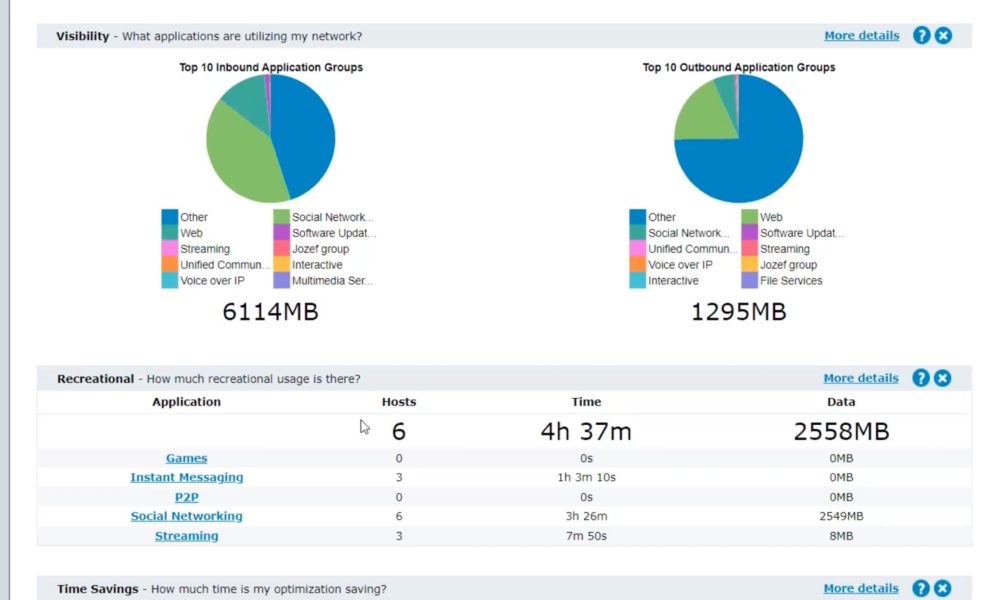Image resolution: width=1000 pixels, height=600 pixels.
Task: Click the green Web swatch in outbound legend
Action: tap(750, 217)
